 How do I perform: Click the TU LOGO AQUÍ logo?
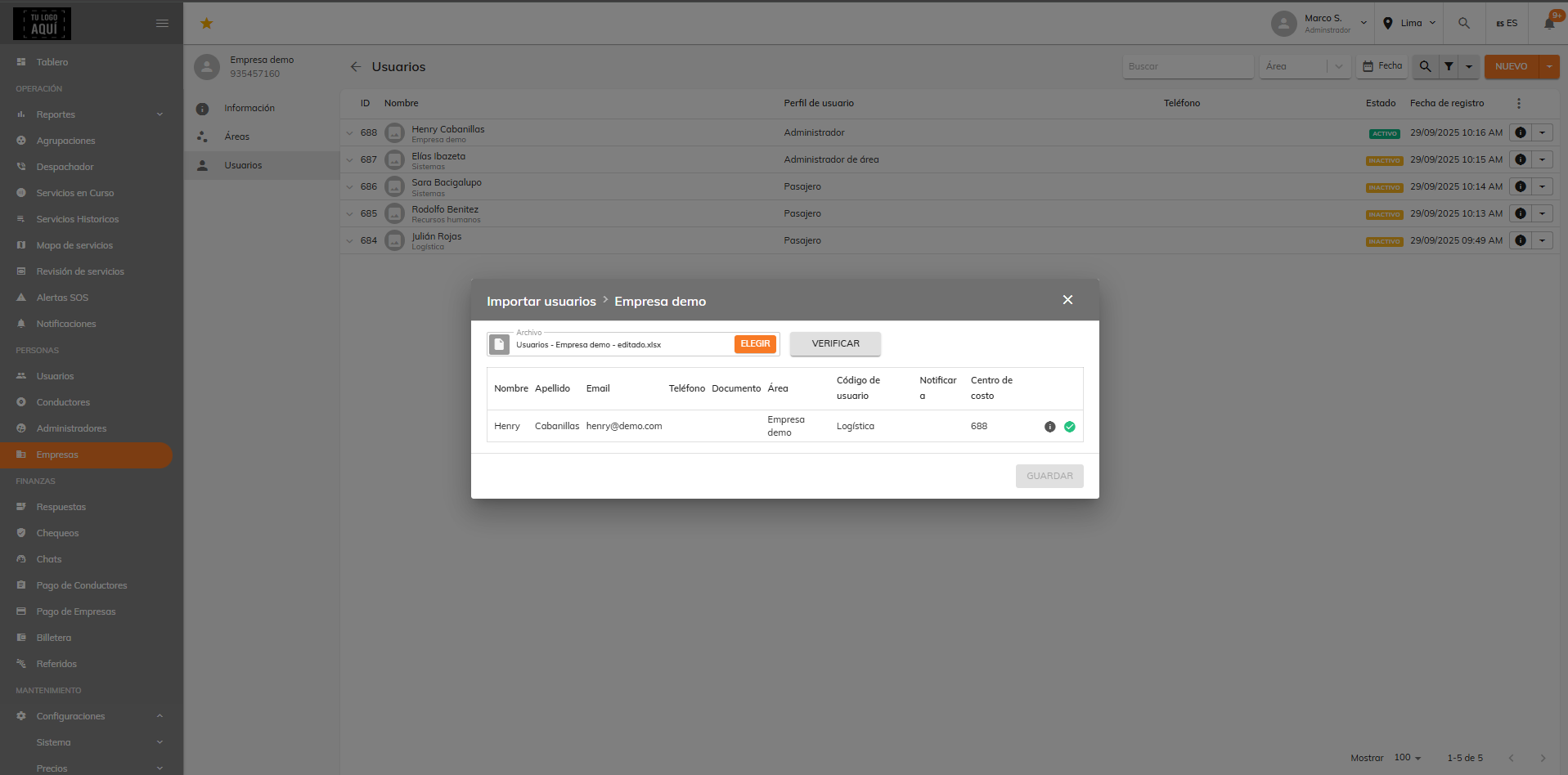(42, 24)
